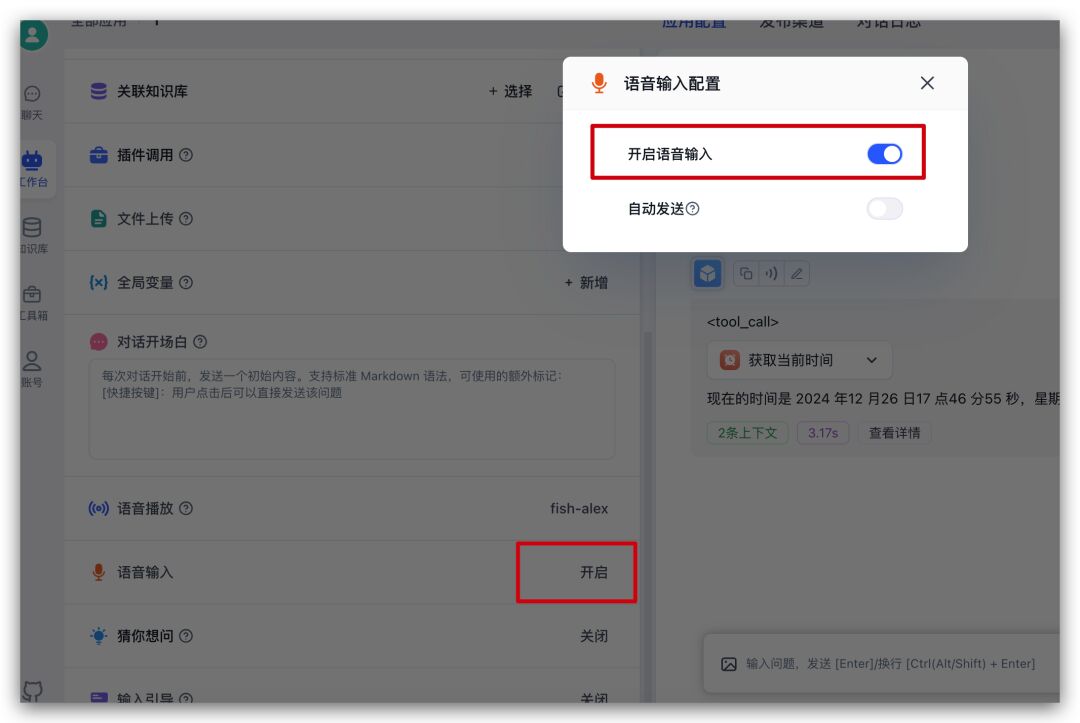The width and height of the screenshot is (1080, 723).
Task: Edit the reply with pencil icon
Action: point(796,273)
